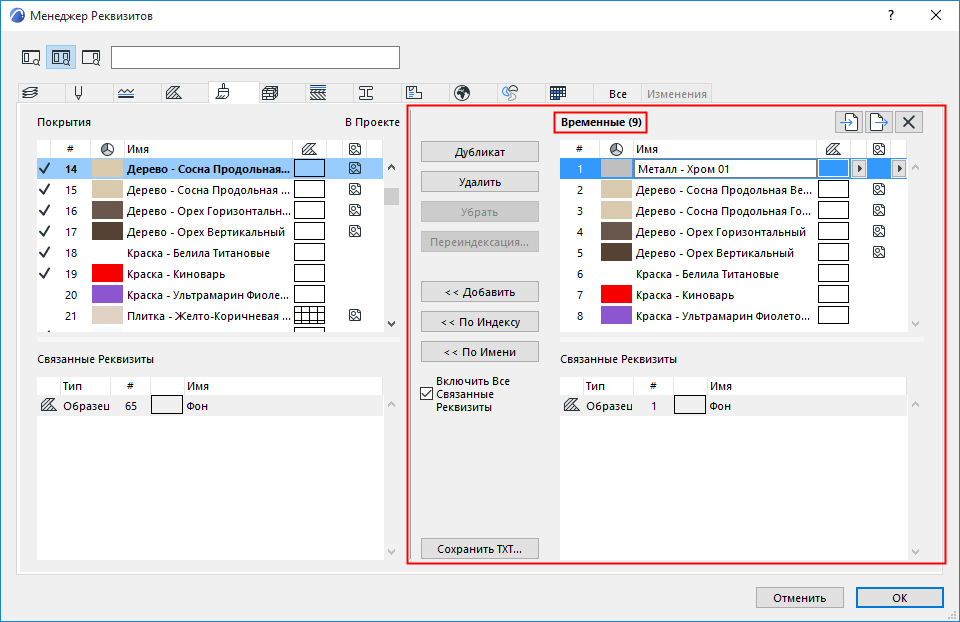Open the Profiles I-beam tab
The height and width of the screenshot is (622, 960).
point(366,93)
